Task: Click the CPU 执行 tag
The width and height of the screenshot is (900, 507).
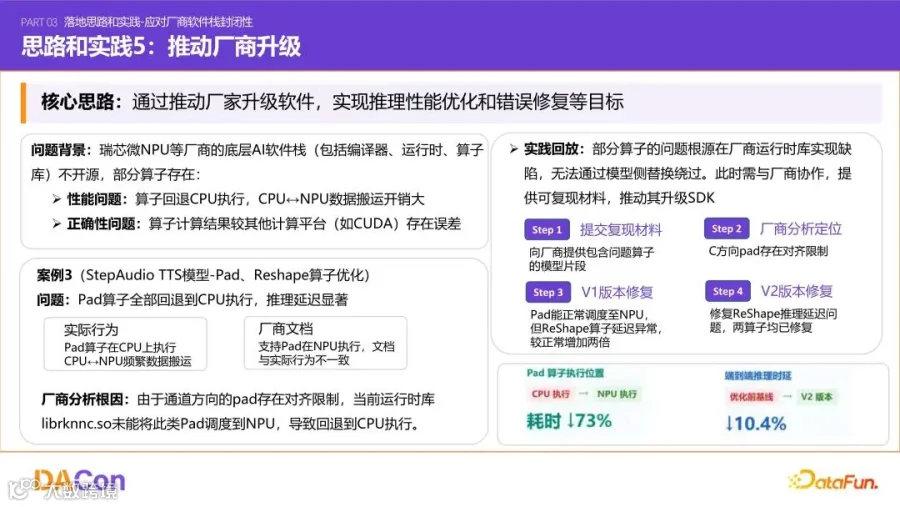Action: pyautogui.click(x=550, y=394)
